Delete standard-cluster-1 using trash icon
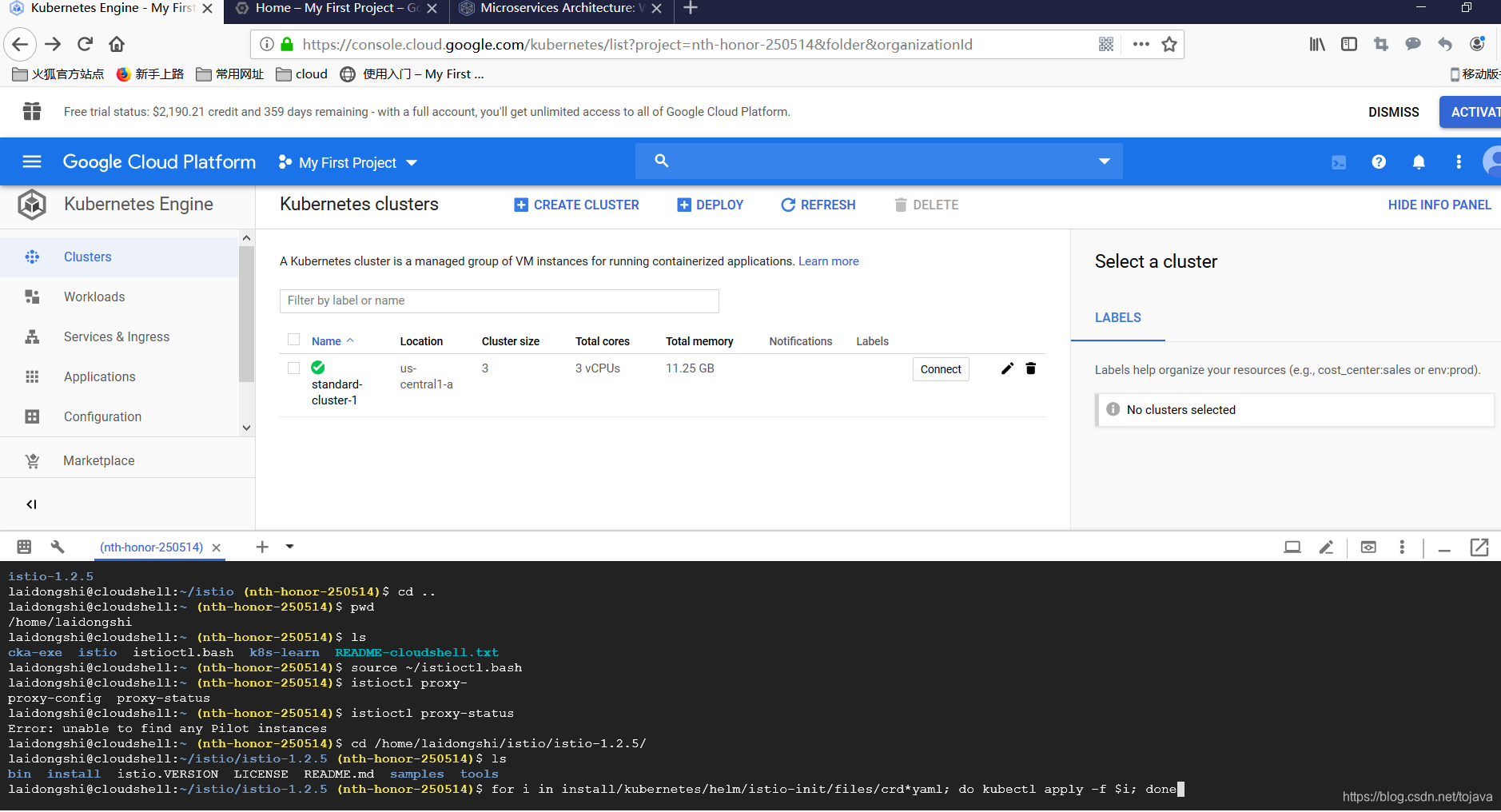The height and width of the screenshot is (812, 1501). [x=1031, y=368]
